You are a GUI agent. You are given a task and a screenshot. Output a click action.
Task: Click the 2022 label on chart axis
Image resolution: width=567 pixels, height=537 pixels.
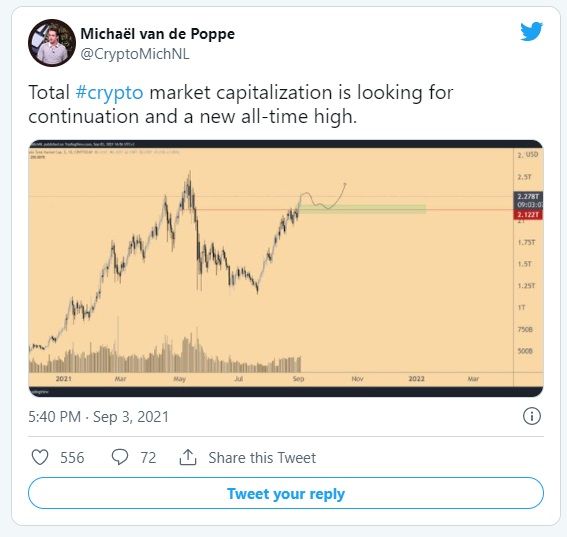pyautogui.click(x=416, y=379)
